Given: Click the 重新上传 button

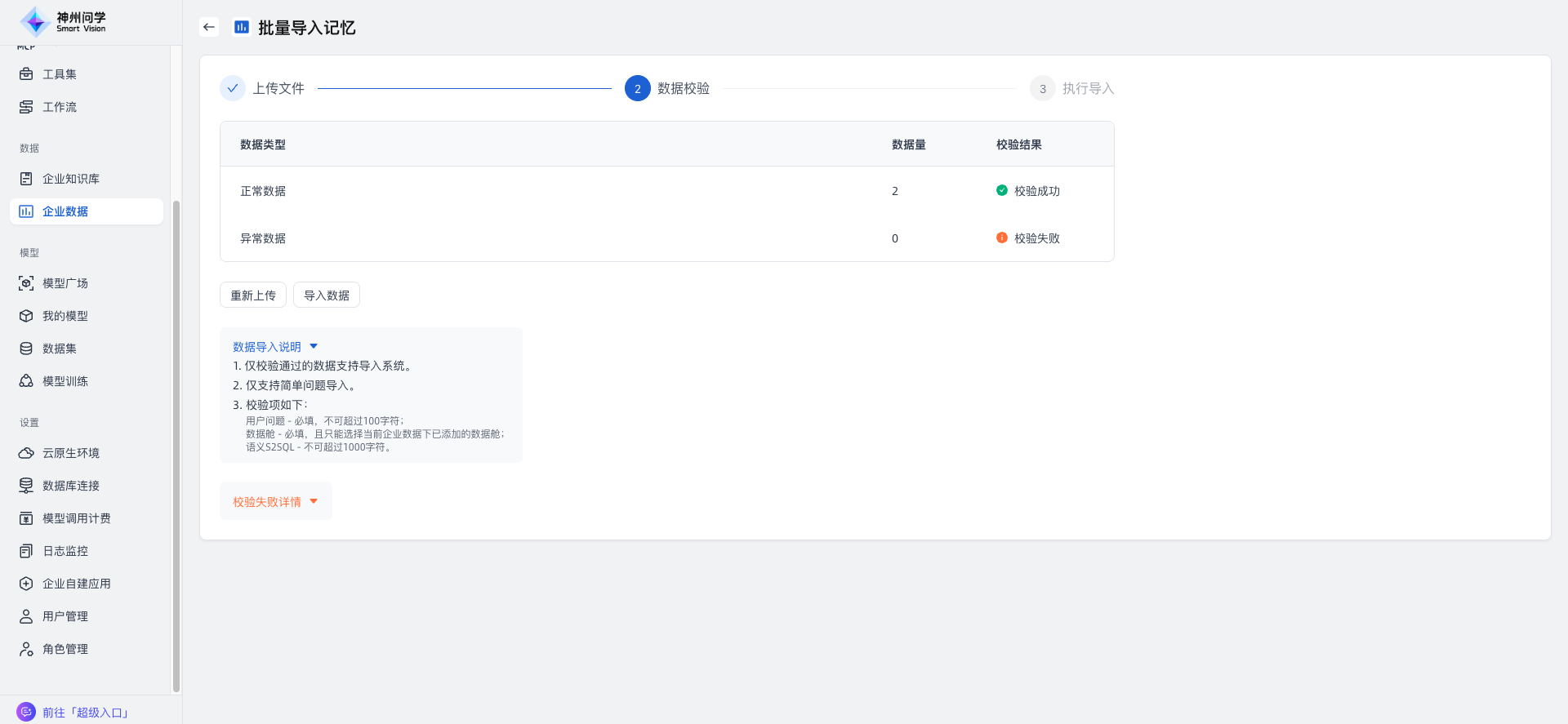Looking at the screenshot, I should pyautogui.click(x=253, y=295).
